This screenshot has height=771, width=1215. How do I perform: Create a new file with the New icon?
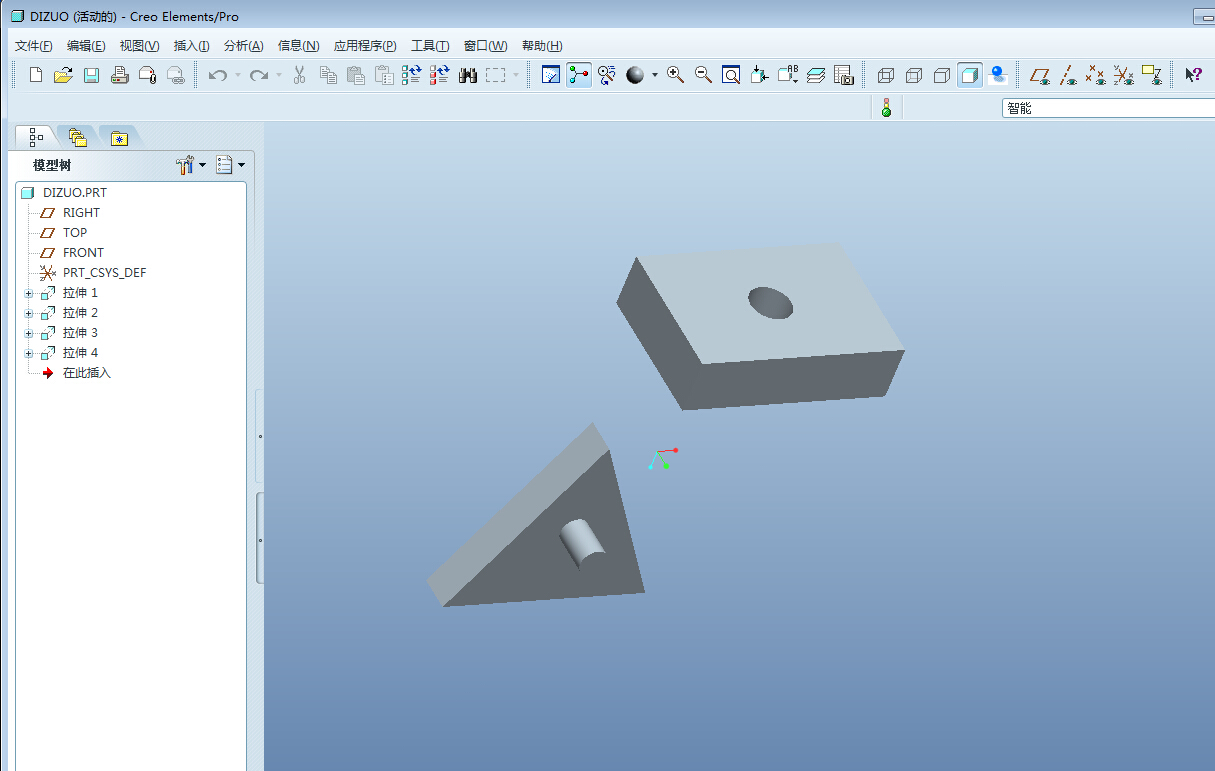pos(36,75)
